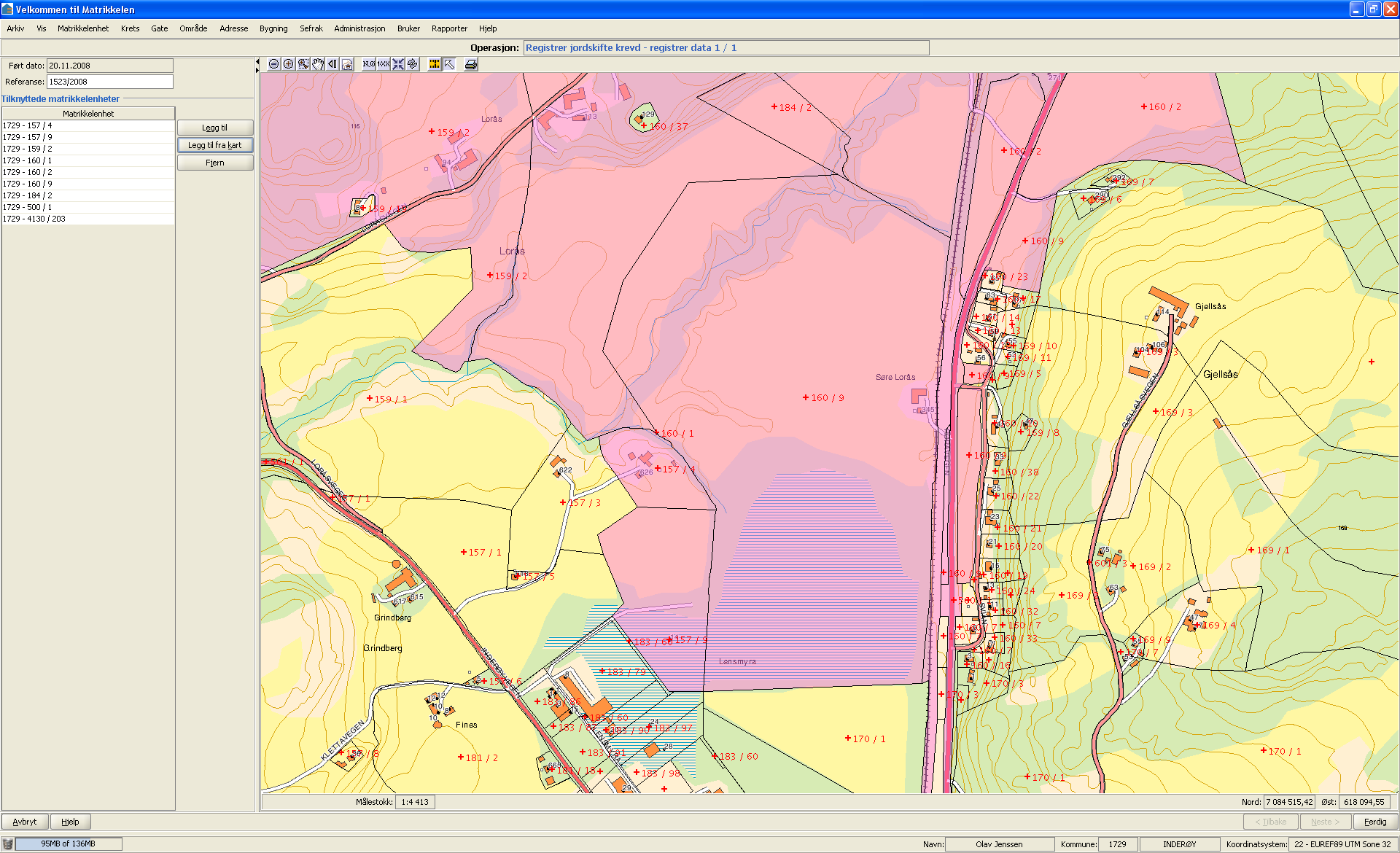Image resolution: width=1400 pixels, height=853 pixels.
Task: Click the Matrikkelenhet column header
Action: tap(88, 114)
